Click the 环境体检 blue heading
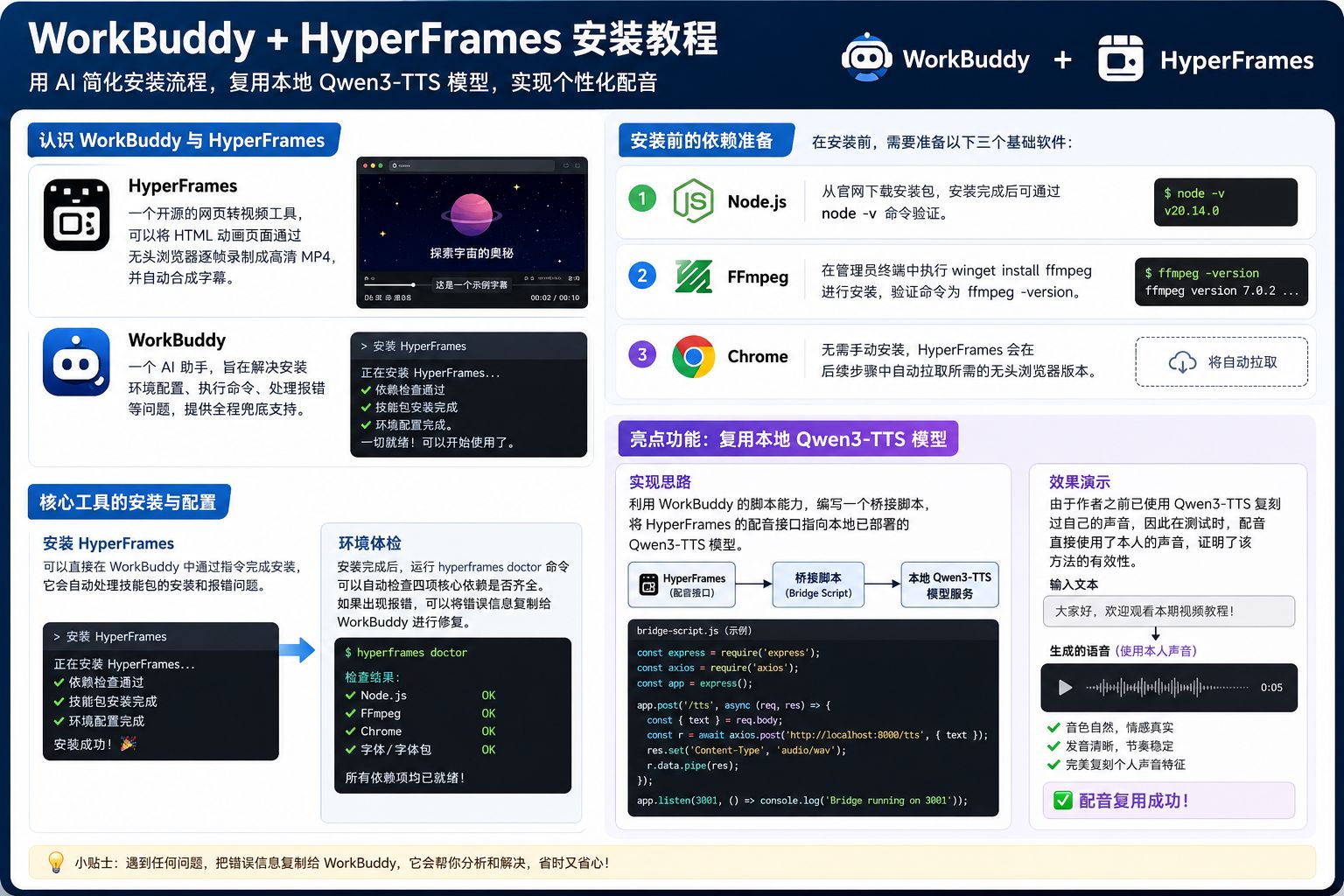Screen dimensions: 1344x896 369,543
